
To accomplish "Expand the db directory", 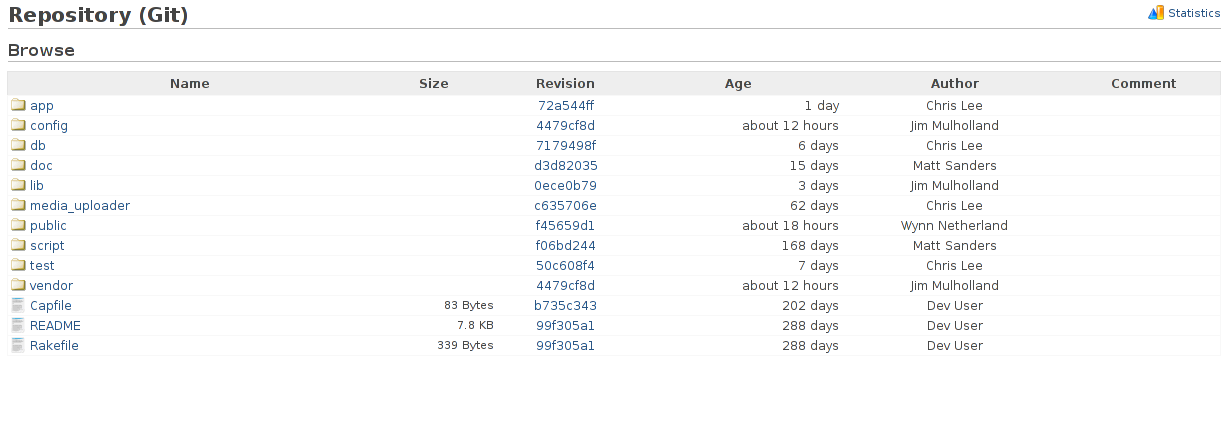I will [x=38, y=145].
